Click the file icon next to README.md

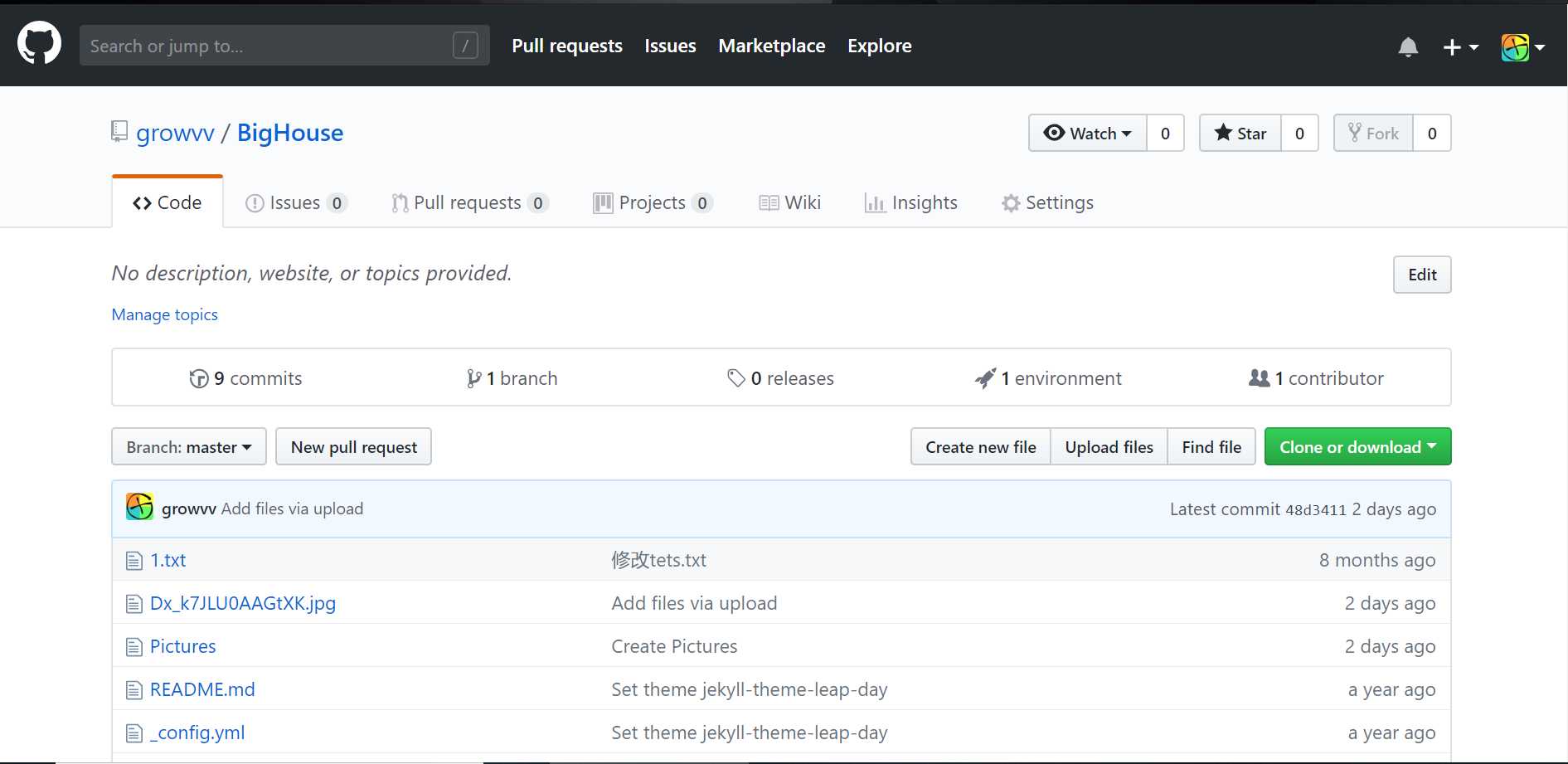point(134,690)
